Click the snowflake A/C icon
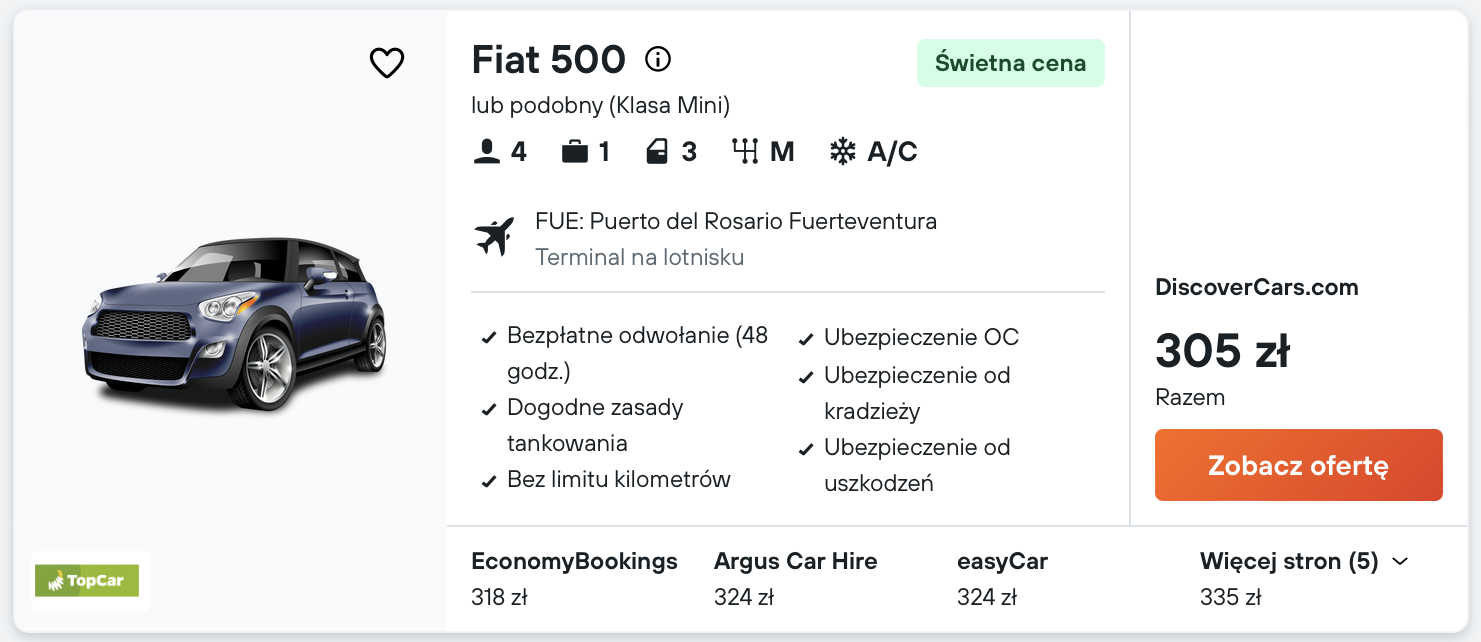This screenshot has width=1481, height=642. tap(843, 152)
